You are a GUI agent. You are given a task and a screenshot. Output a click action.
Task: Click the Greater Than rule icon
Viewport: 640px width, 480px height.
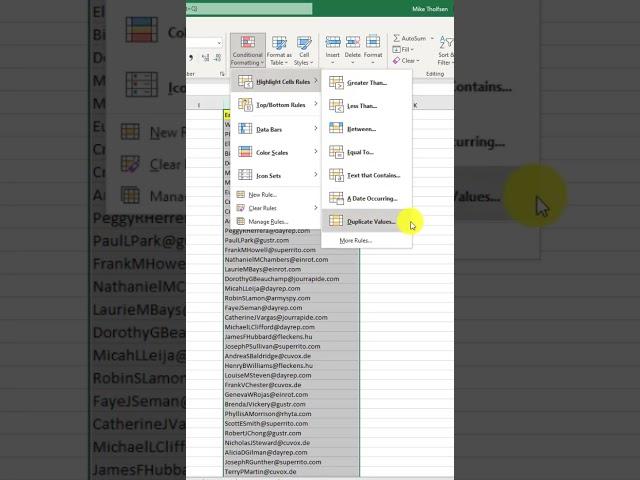coord(336,82)
